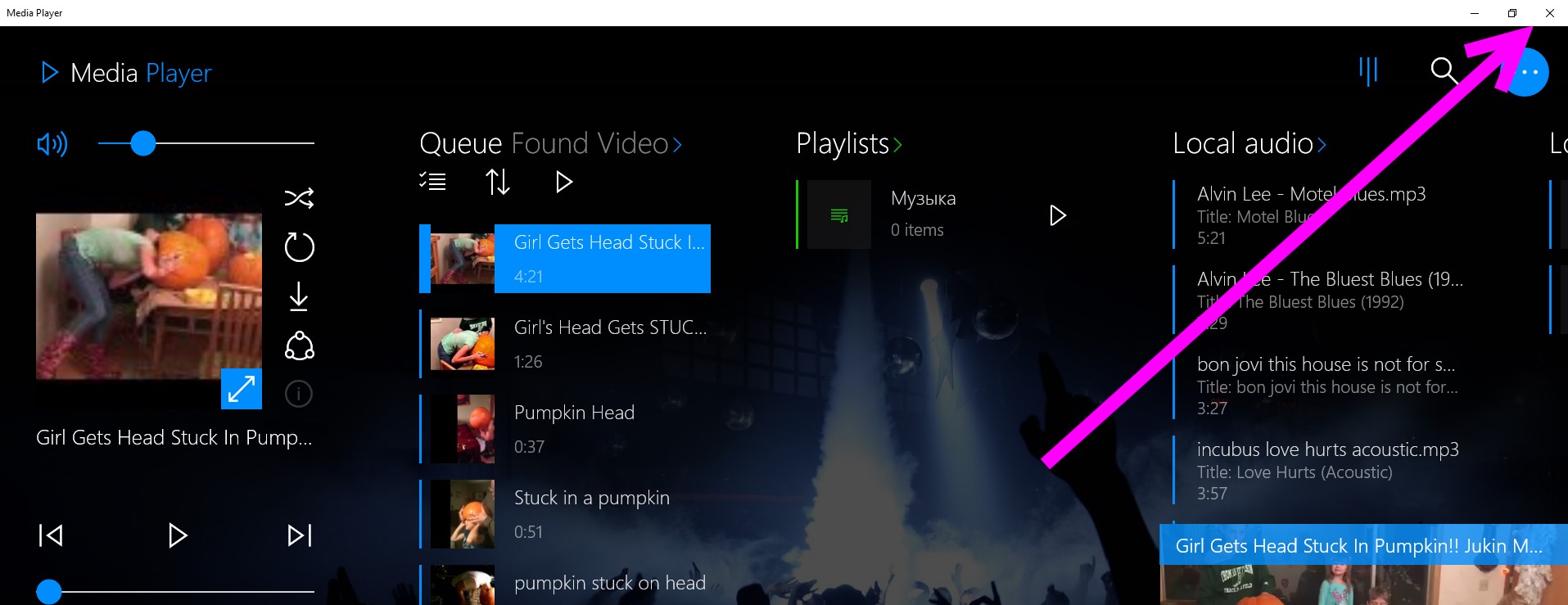Mute the volume speaker icon

52,144
